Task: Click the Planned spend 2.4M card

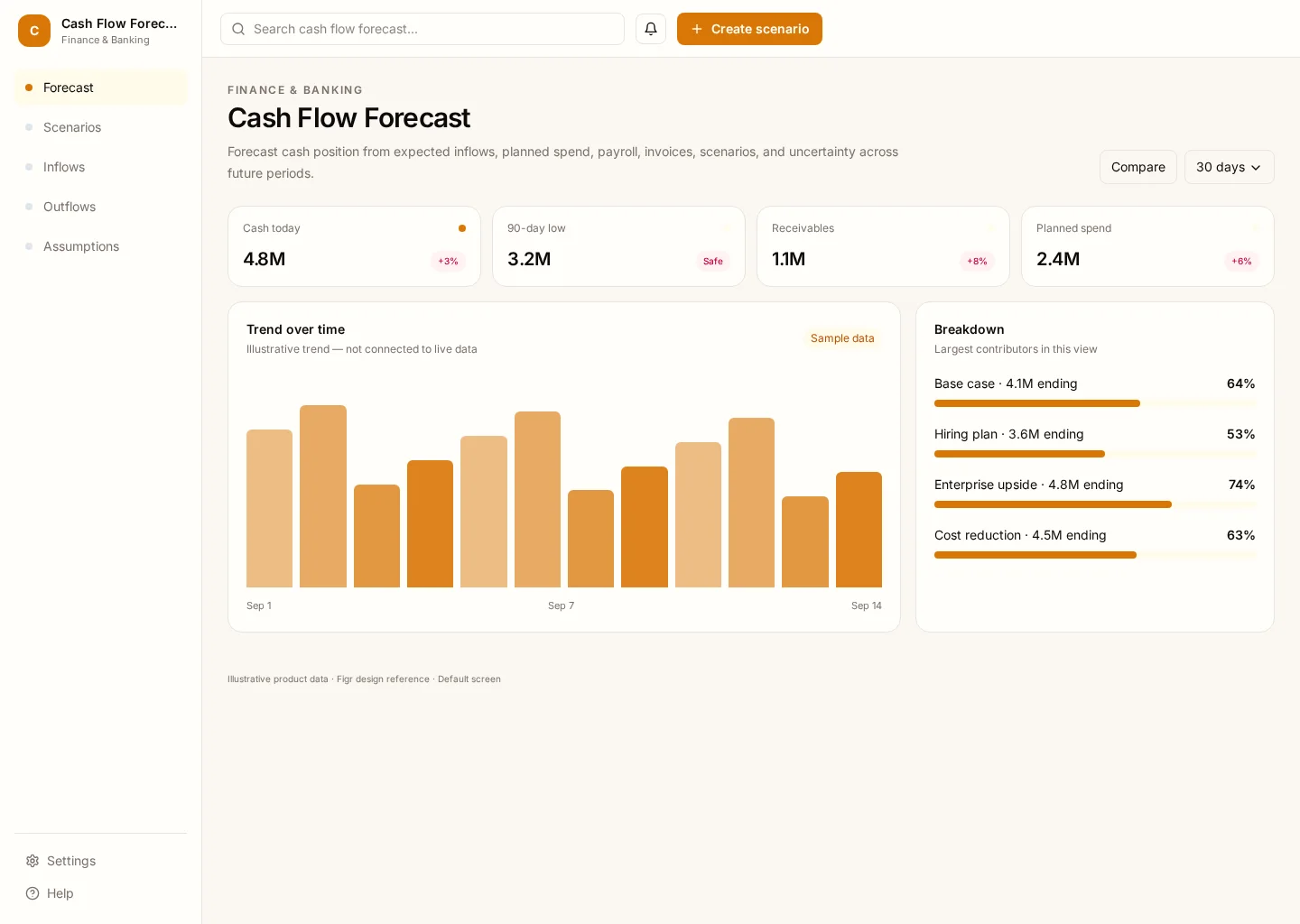Action: click(x=1147, y=246)
